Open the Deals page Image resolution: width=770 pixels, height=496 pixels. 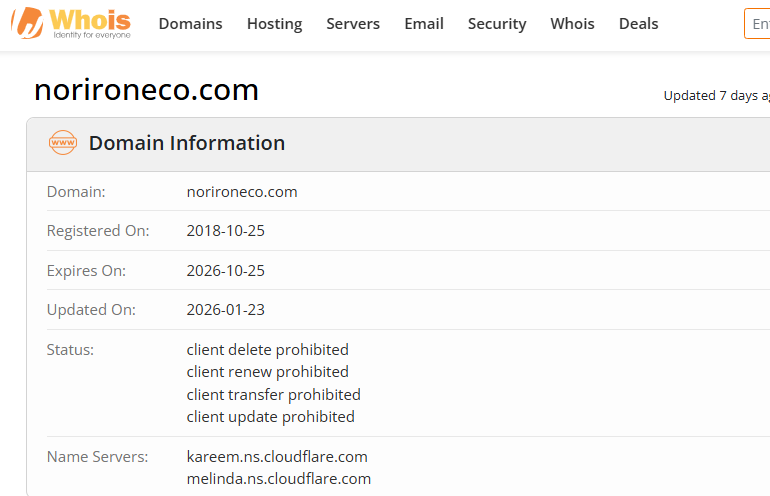click(638, 24)
